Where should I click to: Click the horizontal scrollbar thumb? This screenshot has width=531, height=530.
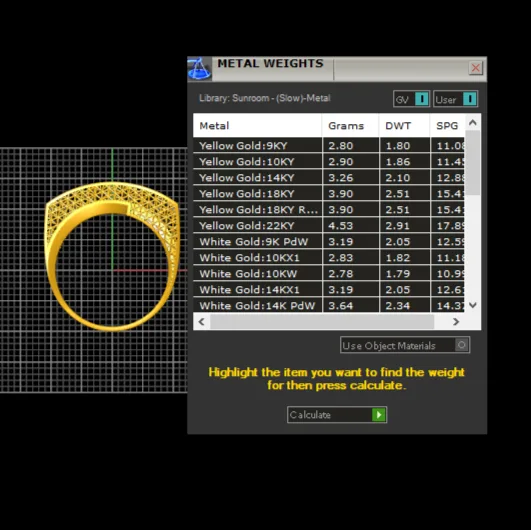tap(322, 321)
